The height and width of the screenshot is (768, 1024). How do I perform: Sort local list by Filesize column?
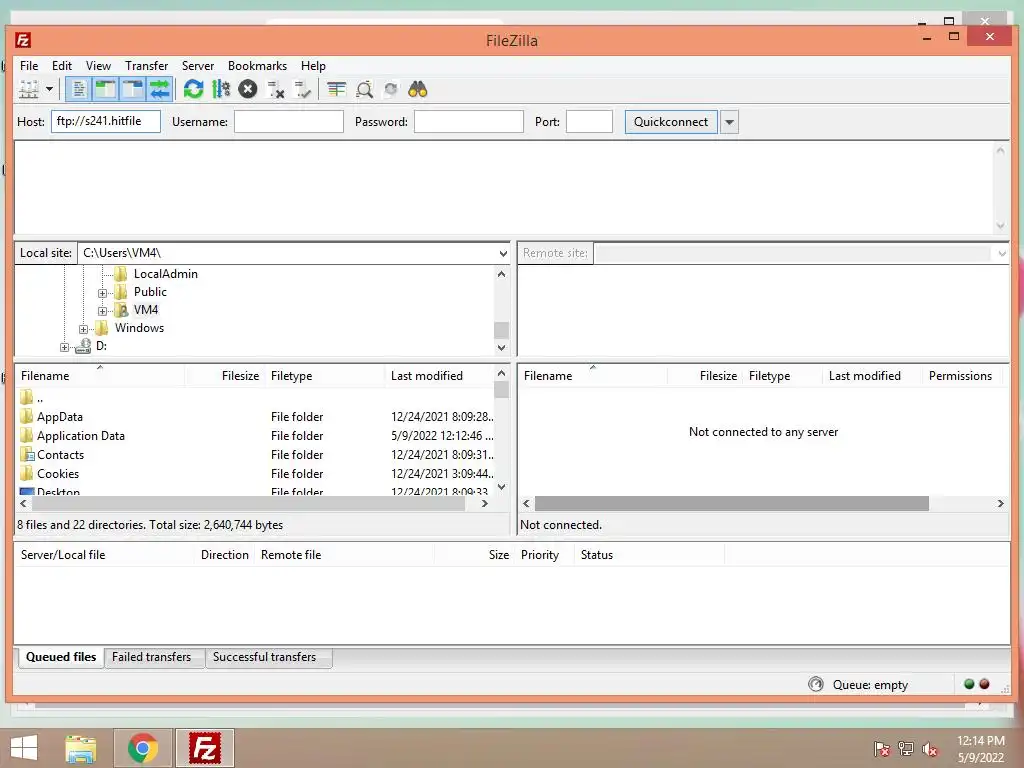(225, 376)
